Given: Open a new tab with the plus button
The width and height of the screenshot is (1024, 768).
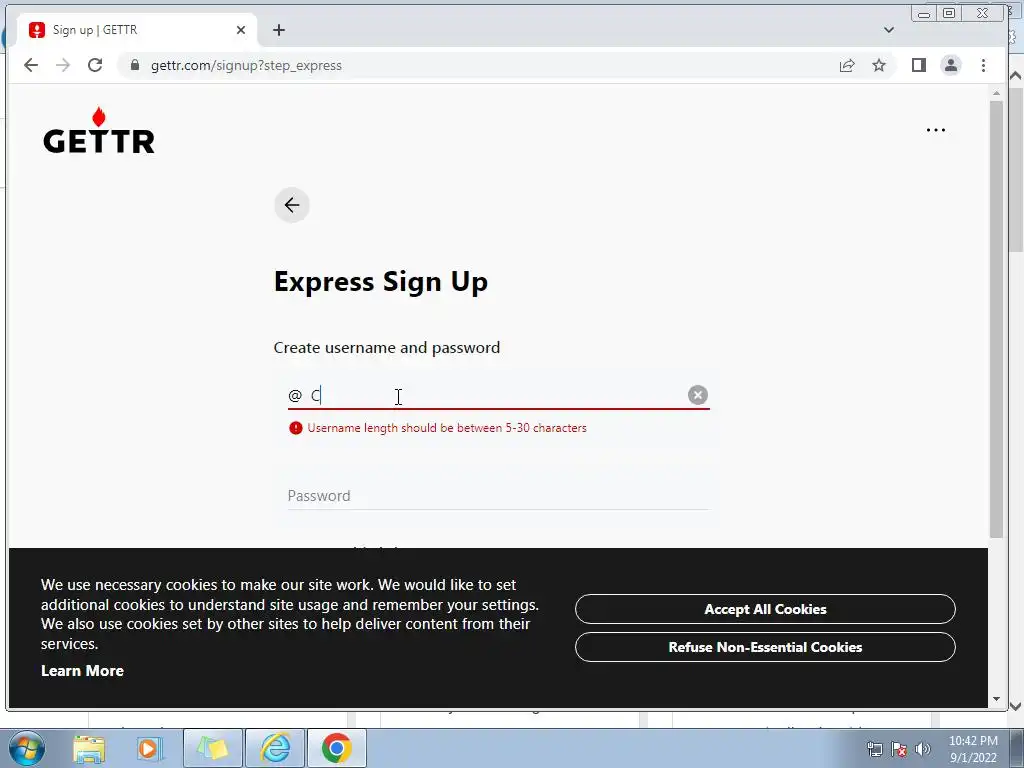Looking at the screenshot, I should 279,30.
